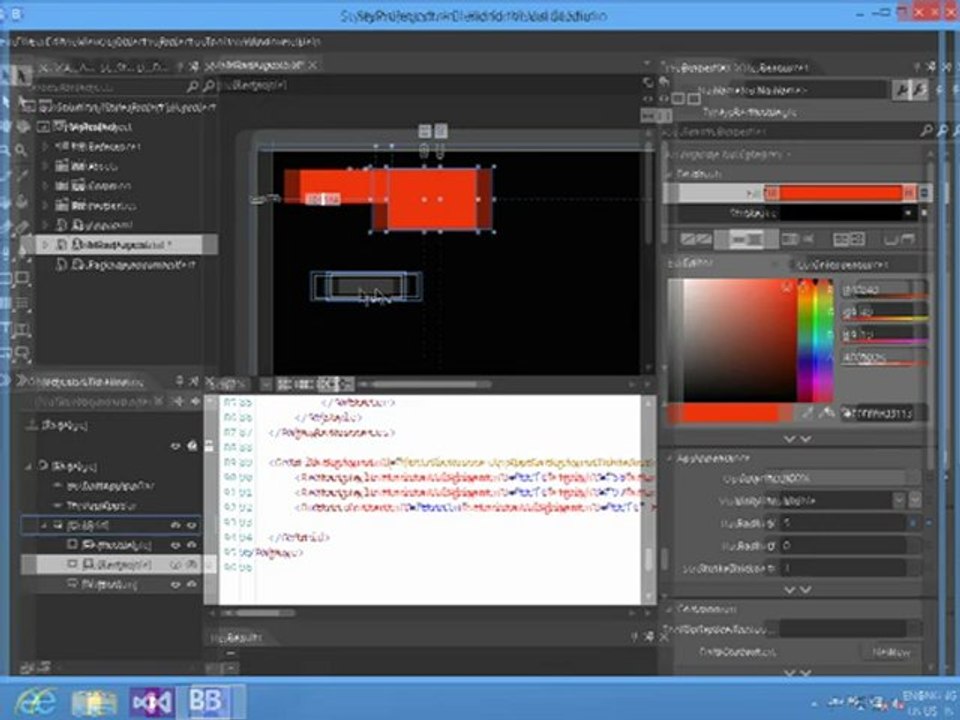The height and width of the screenshot is (720, 960).
Task: Click the new storyboard plus icon in Objects panel
Action: [x=178, y=401]
